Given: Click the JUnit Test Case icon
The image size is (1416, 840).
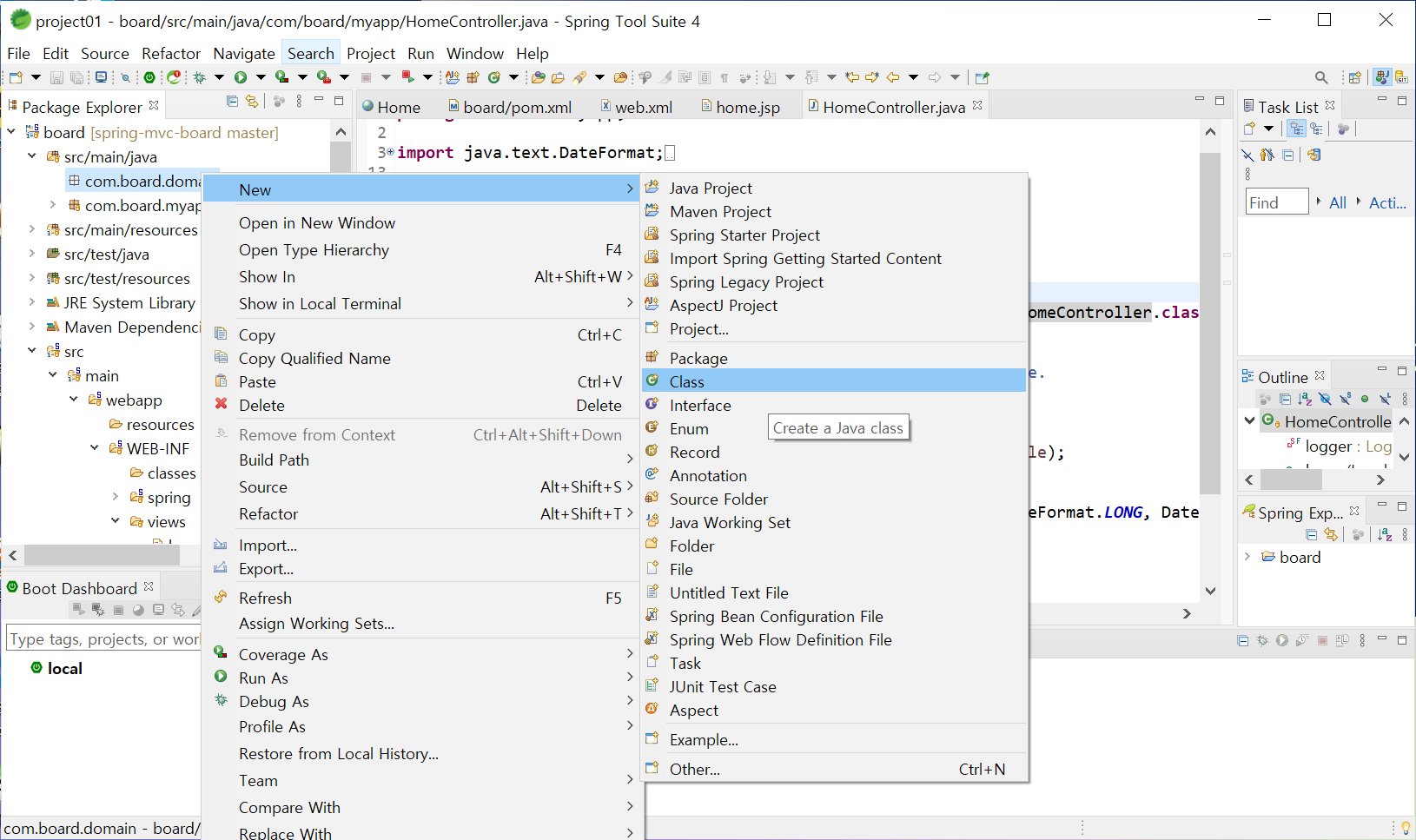Looking at the screenshot, I should point(652,686).
